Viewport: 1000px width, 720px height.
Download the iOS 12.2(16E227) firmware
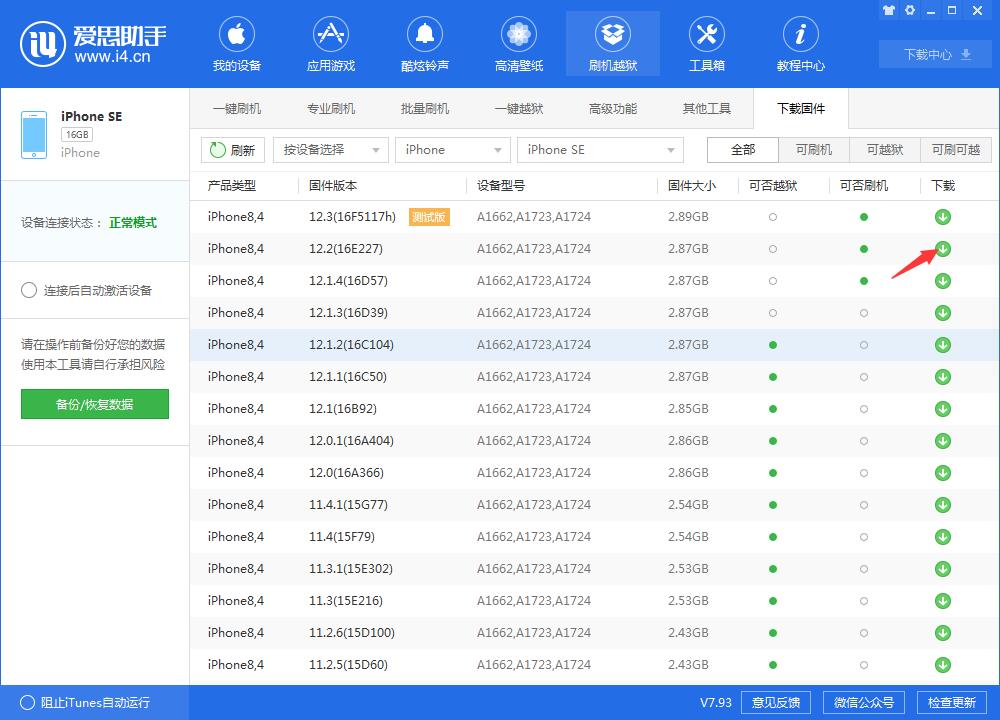pyautogui.click(x=942, y=248)
